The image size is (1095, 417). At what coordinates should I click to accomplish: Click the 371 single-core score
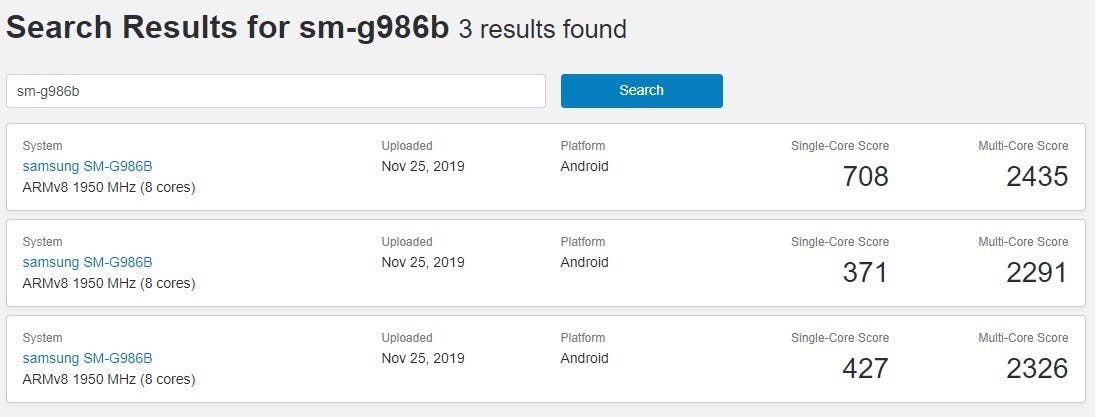coord(865,273)
